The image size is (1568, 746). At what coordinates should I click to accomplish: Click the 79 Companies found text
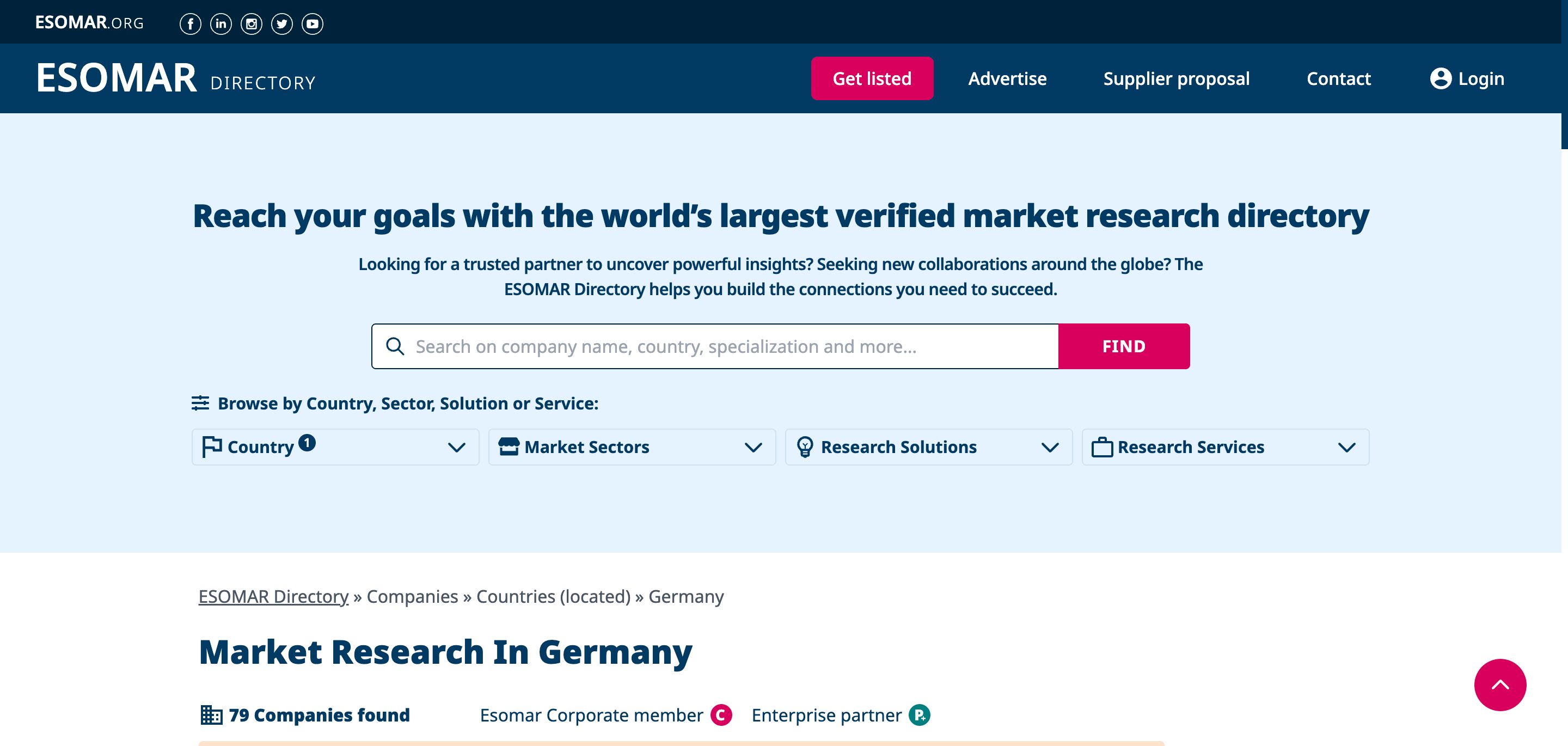(320, 715)
